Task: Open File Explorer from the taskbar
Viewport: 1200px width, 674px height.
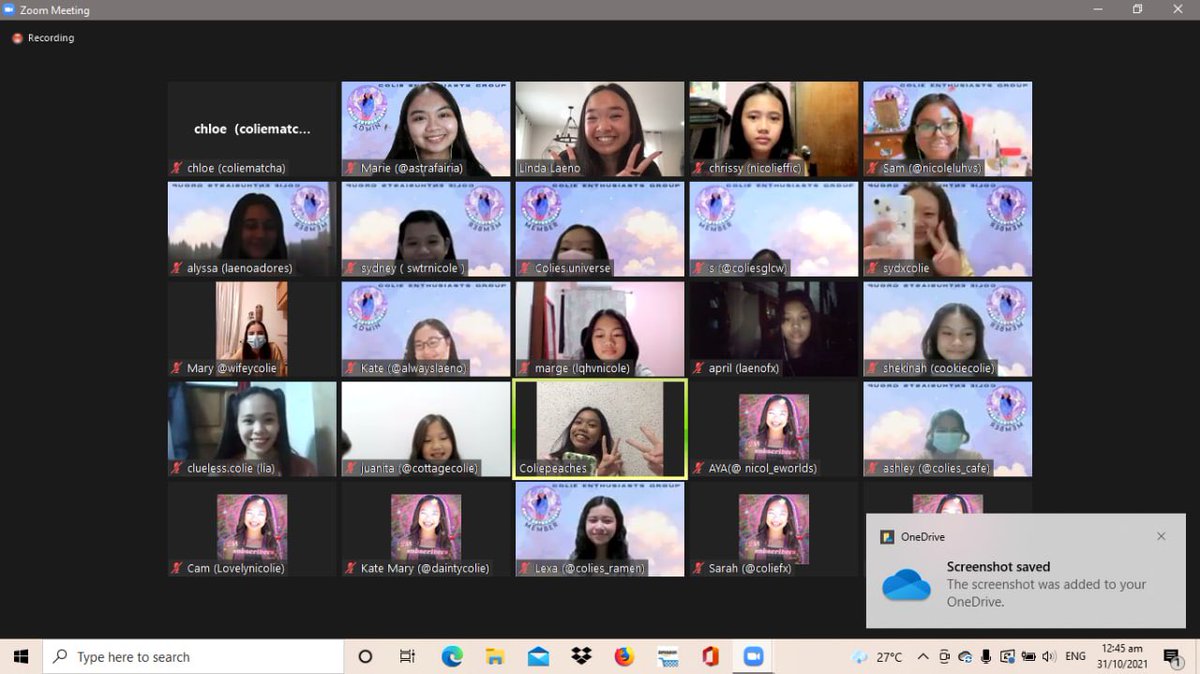Action: click(495, 657)
